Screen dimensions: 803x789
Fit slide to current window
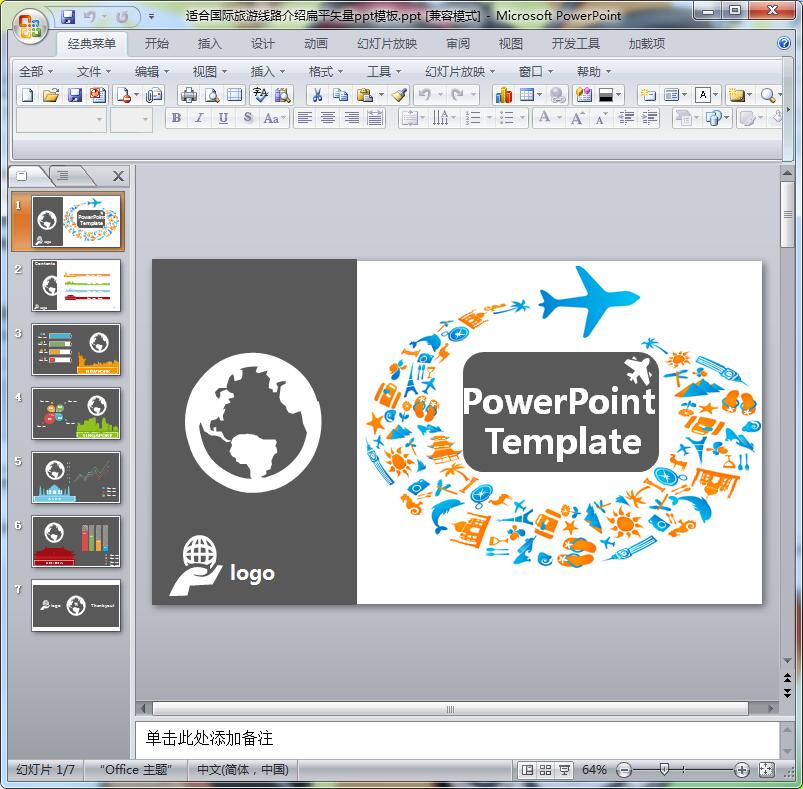[x=766, y=769]
